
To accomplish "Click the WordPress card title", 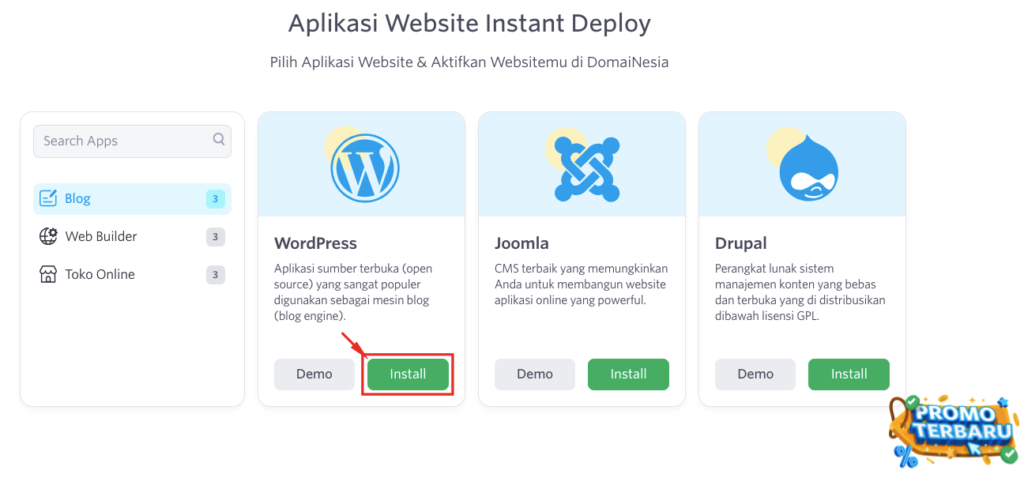I will pos(315,244).
